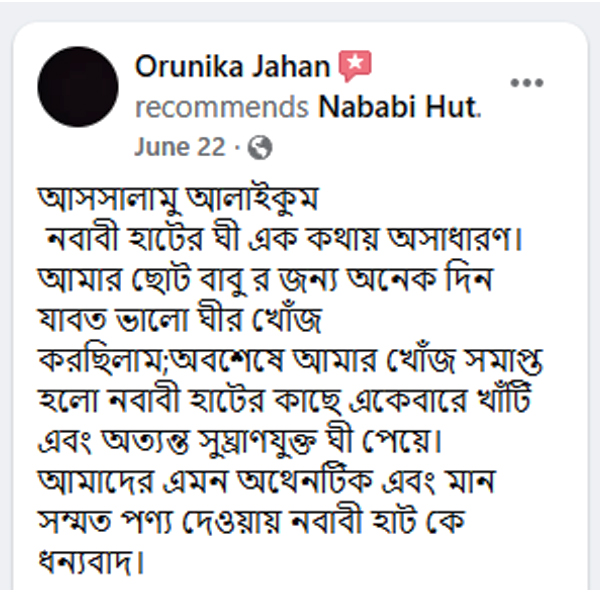Click the globe public audience icon
600x600 pixels.
(261, 147)
